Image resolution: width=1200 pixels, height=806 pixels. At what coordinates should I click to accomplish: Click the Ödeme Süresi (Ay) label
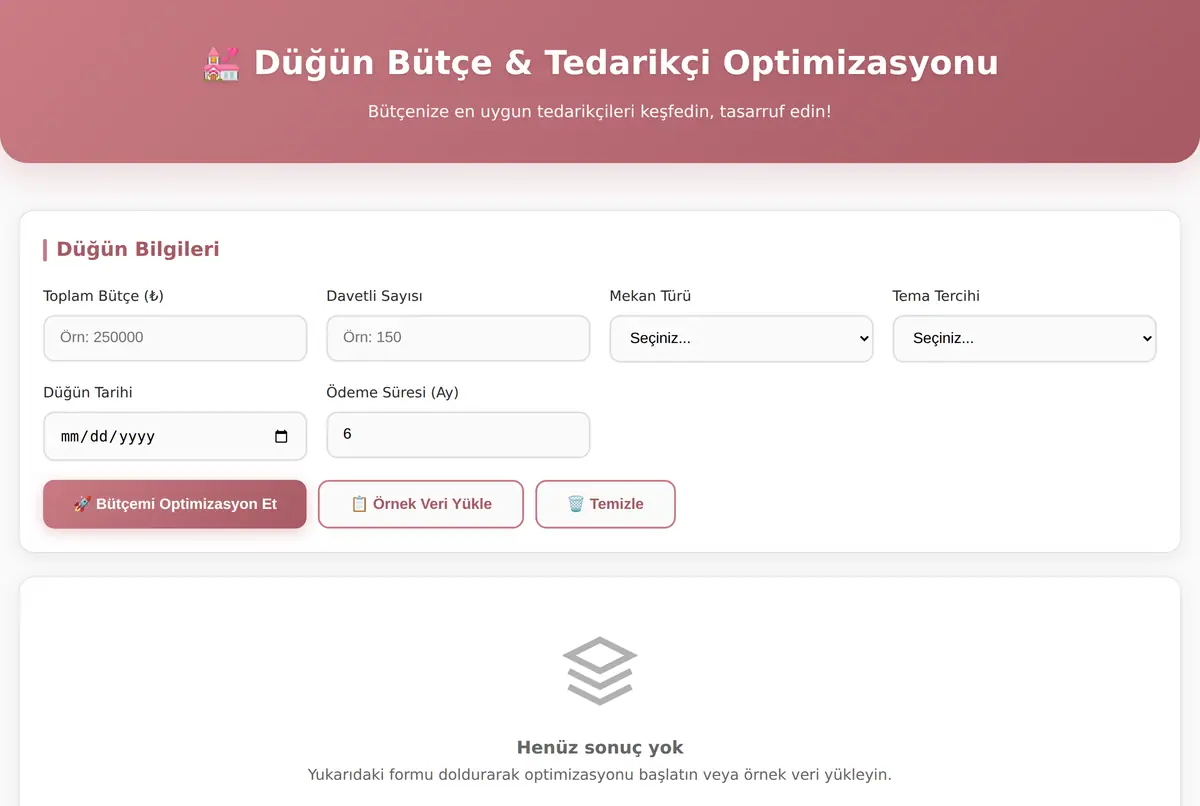393,392
